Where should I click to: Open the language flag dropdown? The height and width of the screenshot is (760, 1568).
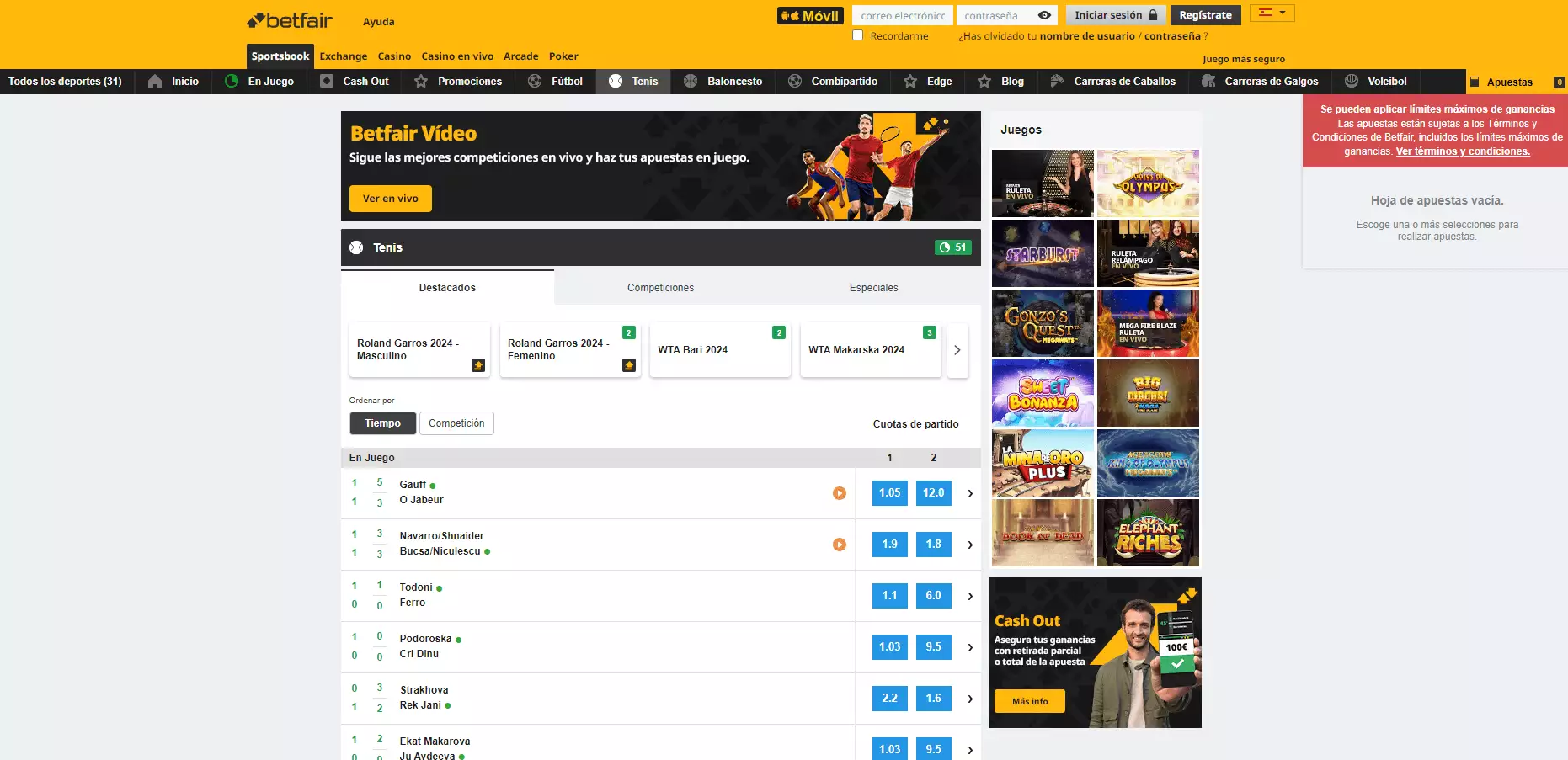(x=1272, y=13)
